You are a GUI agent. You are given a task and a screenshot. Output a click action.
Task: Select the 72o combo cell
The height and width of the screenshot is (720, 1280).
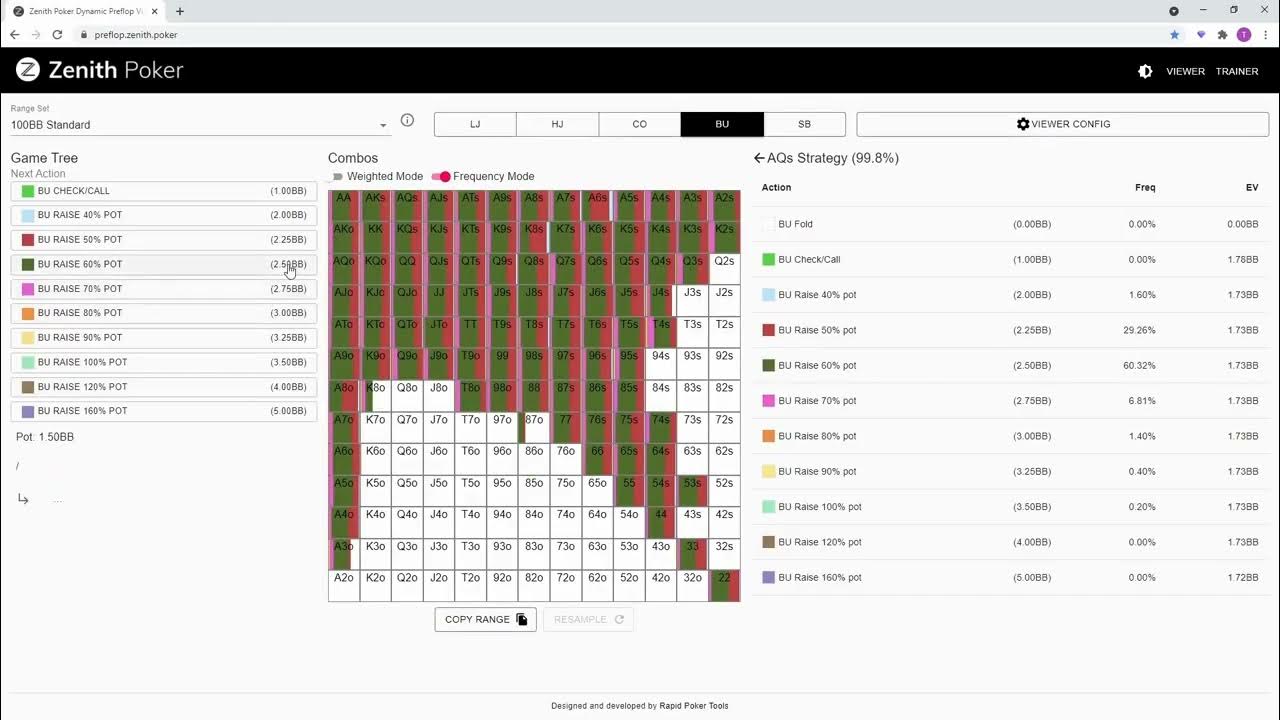coord(566,586)
